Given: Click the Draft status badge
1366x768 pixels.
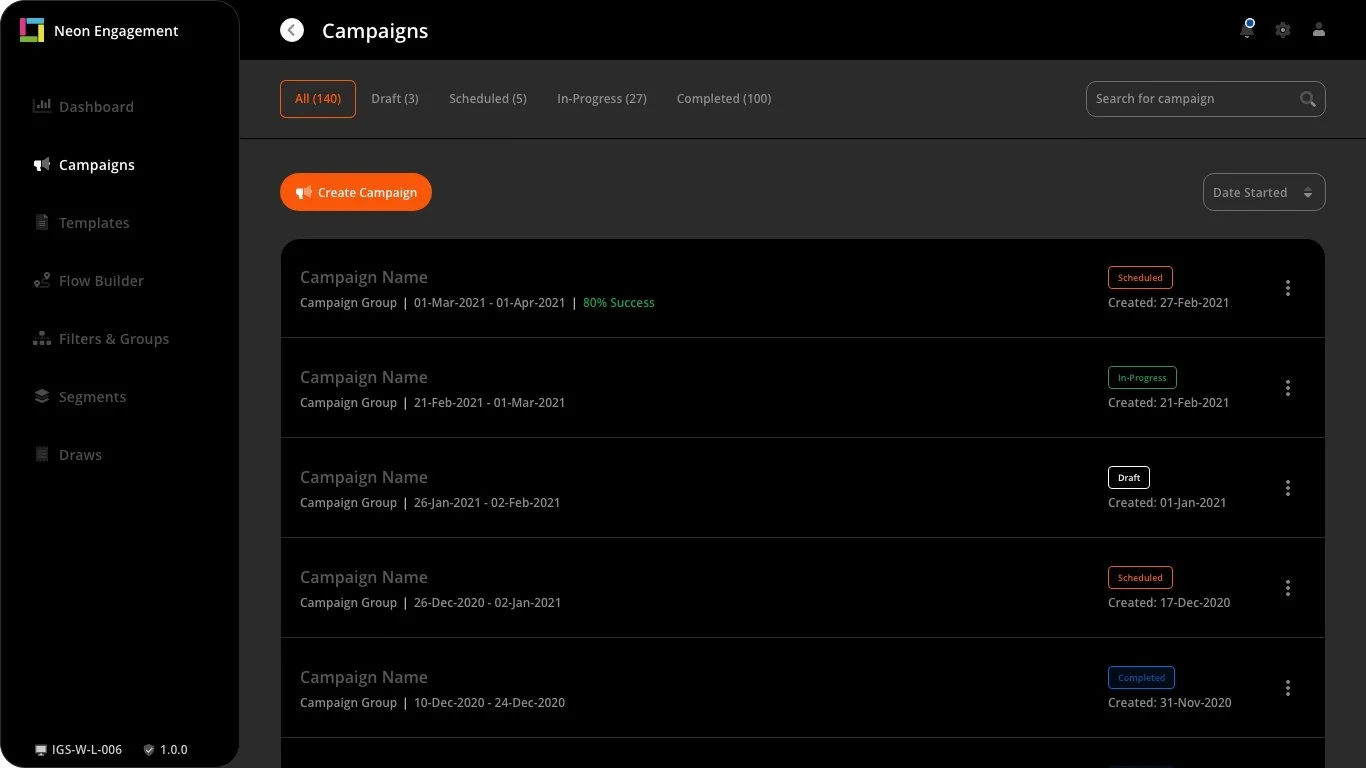Looking at the screenshot, I should click(1129, 478).
